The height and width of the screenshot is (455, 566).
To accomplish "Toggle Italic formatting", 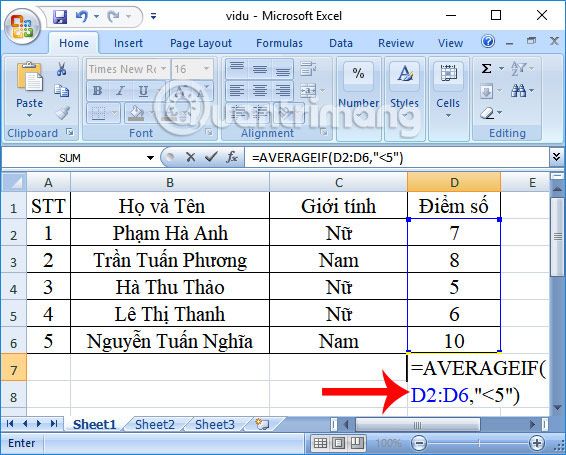I will [120, 91].
